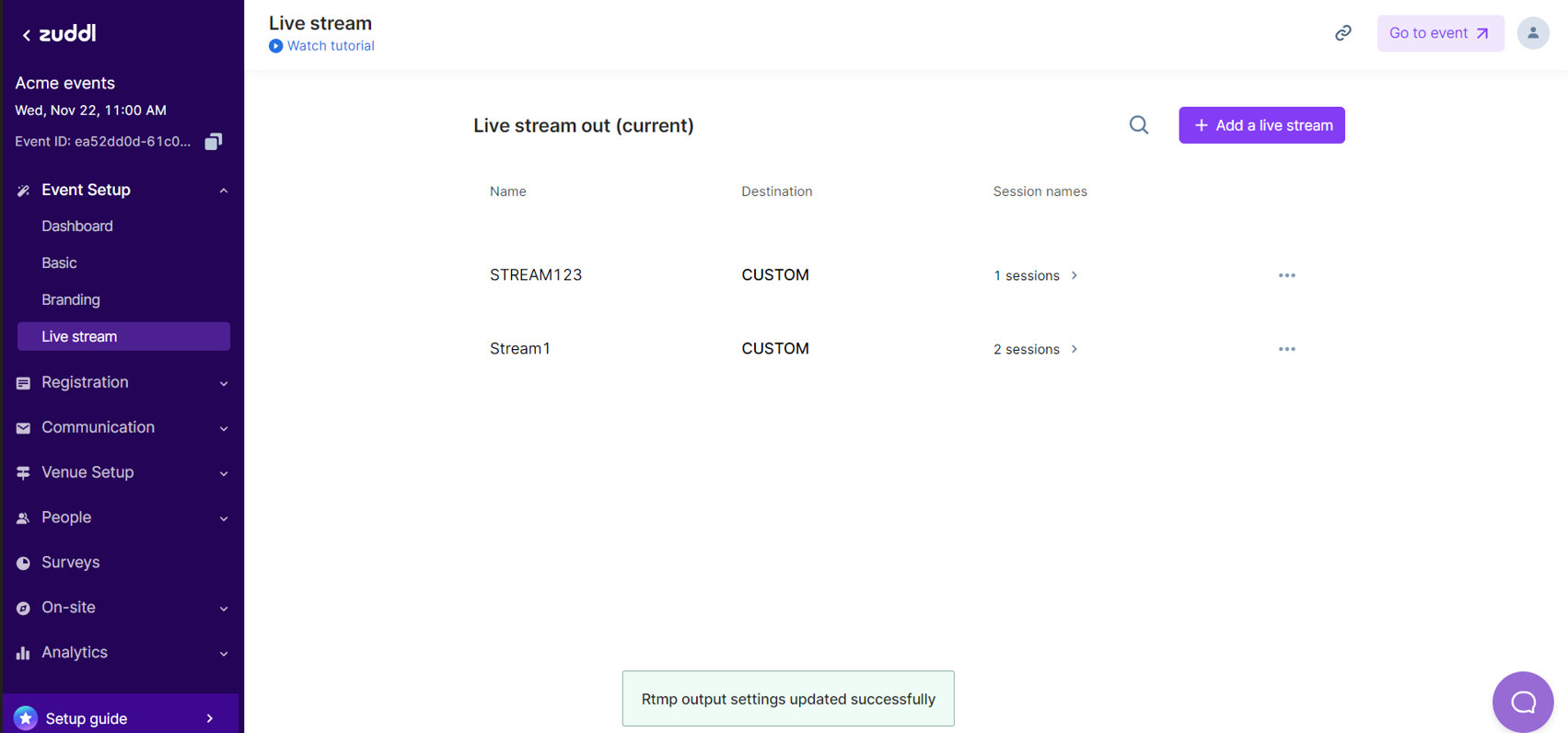
Task: Click the Surveys pie chart icon
Action: pos(23,563)
